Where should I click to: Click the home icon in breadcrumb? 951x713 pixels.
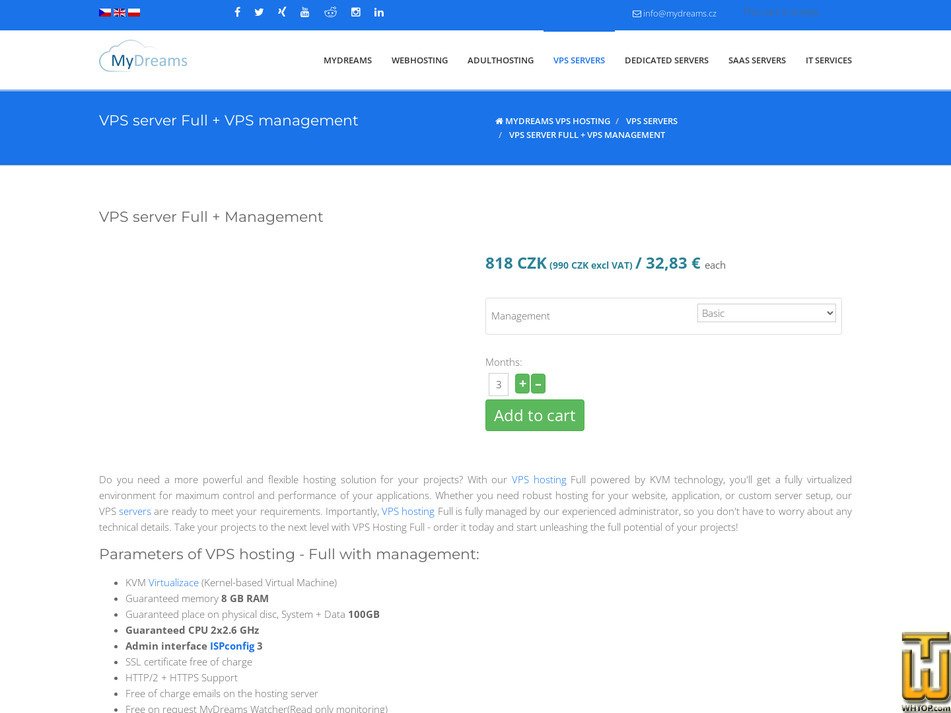[x=497, y=120]
